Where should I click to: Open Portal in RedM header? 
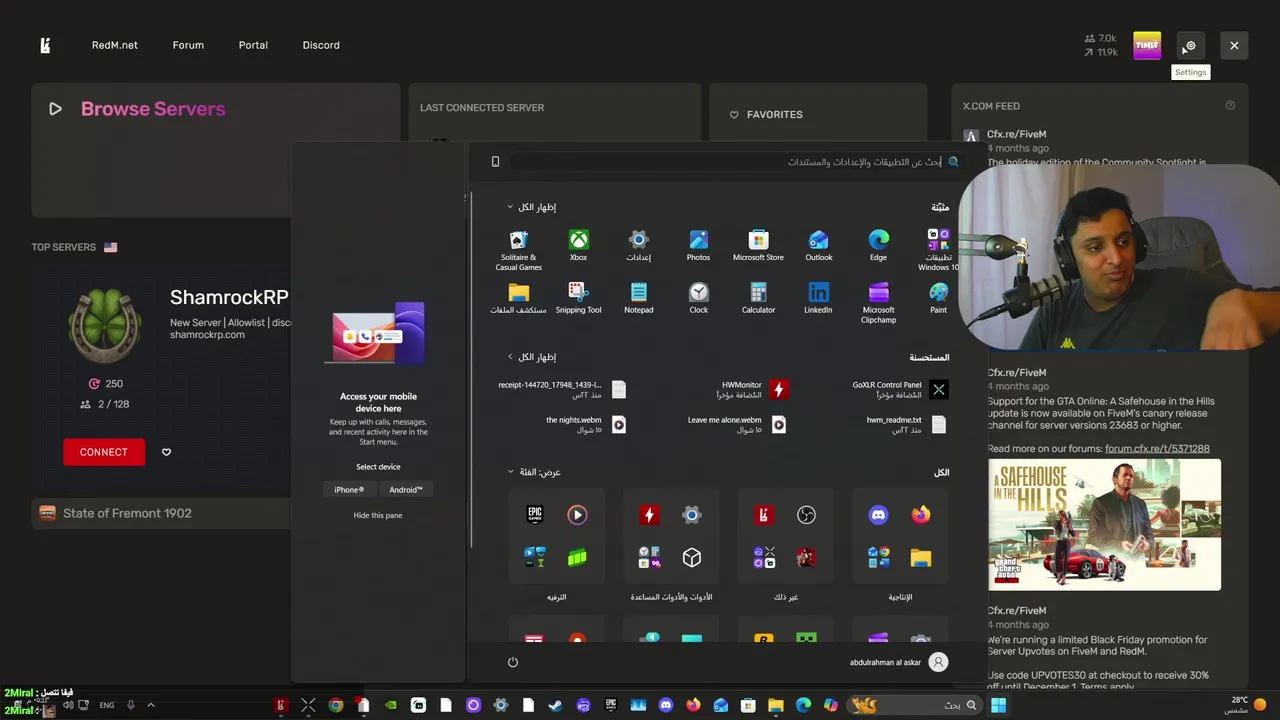tap(253, 45)
